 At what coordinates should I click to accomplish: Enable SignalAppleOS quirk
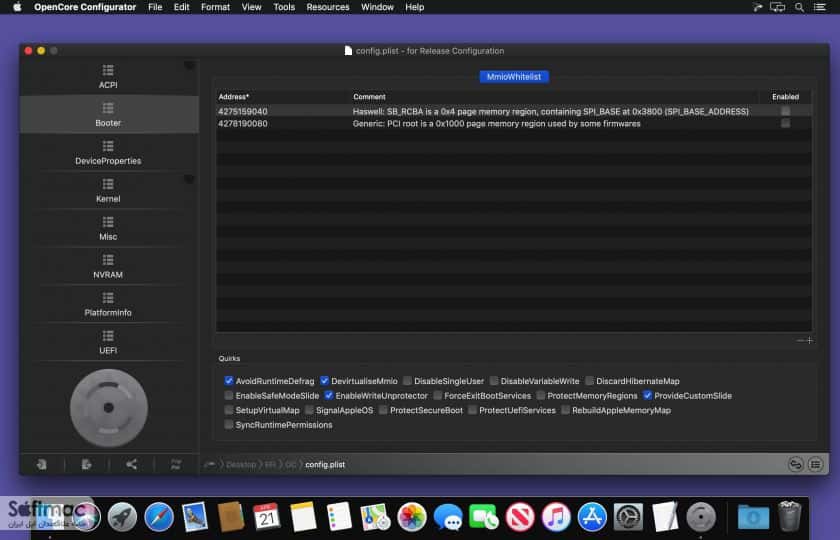coord(309,410)
